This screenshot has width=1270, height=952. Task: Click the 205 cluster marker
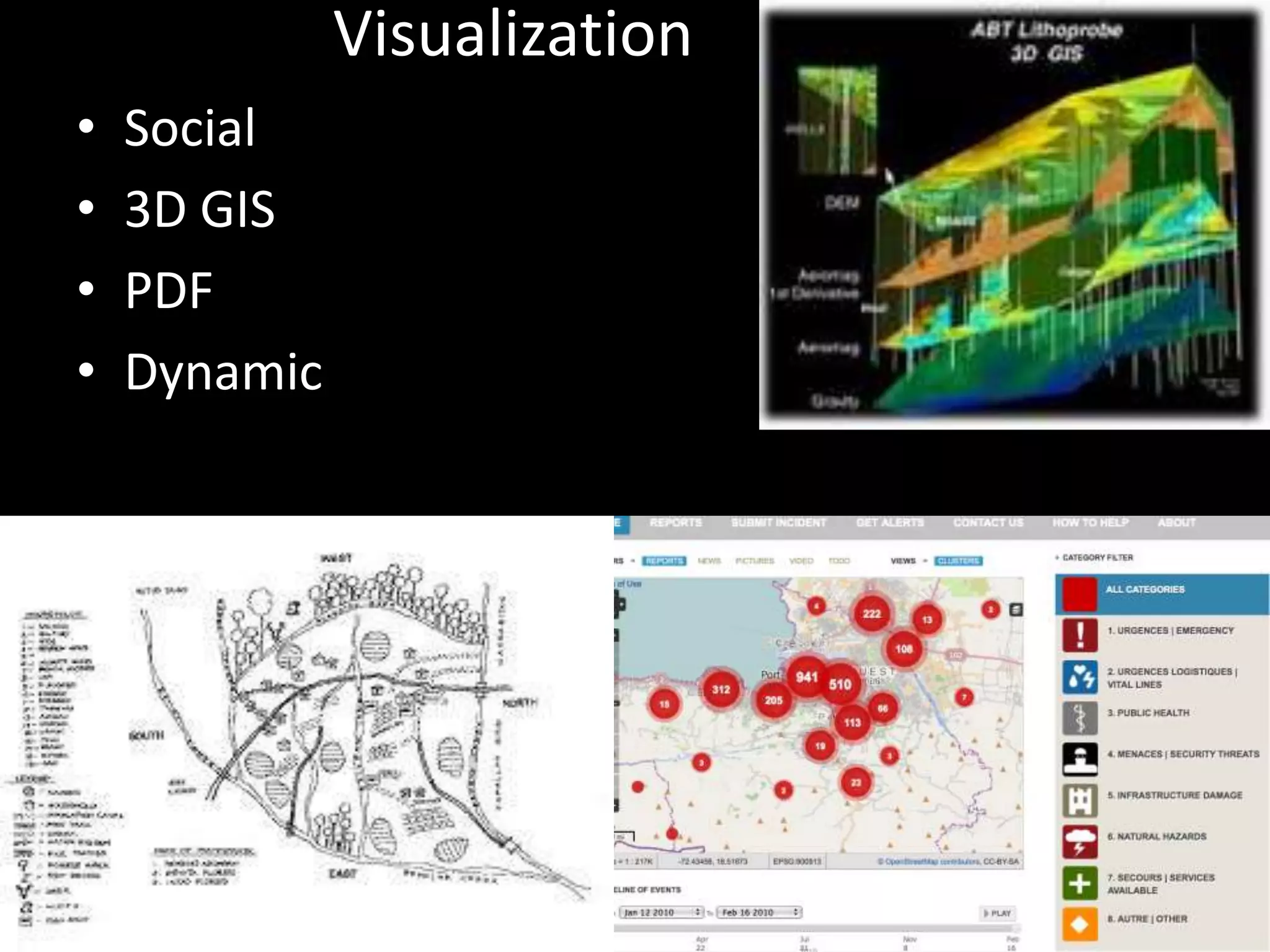tap(773, 700)
